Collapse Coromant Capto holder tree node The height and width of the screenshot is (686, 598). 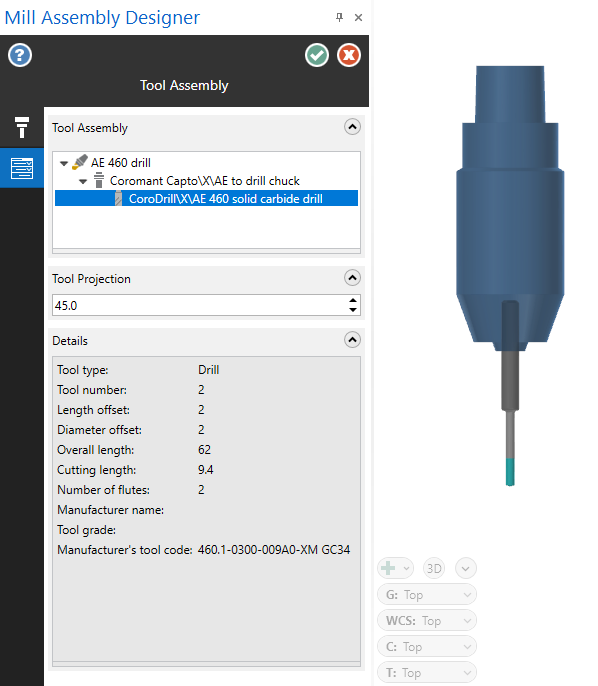[x=83, y=182]
